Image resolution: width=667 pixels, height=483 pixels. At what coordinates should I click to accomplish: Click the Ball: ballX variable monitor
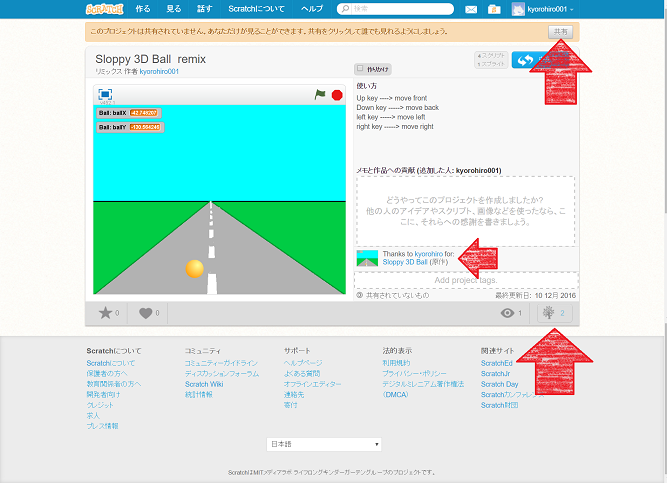[x=128, y=113]
